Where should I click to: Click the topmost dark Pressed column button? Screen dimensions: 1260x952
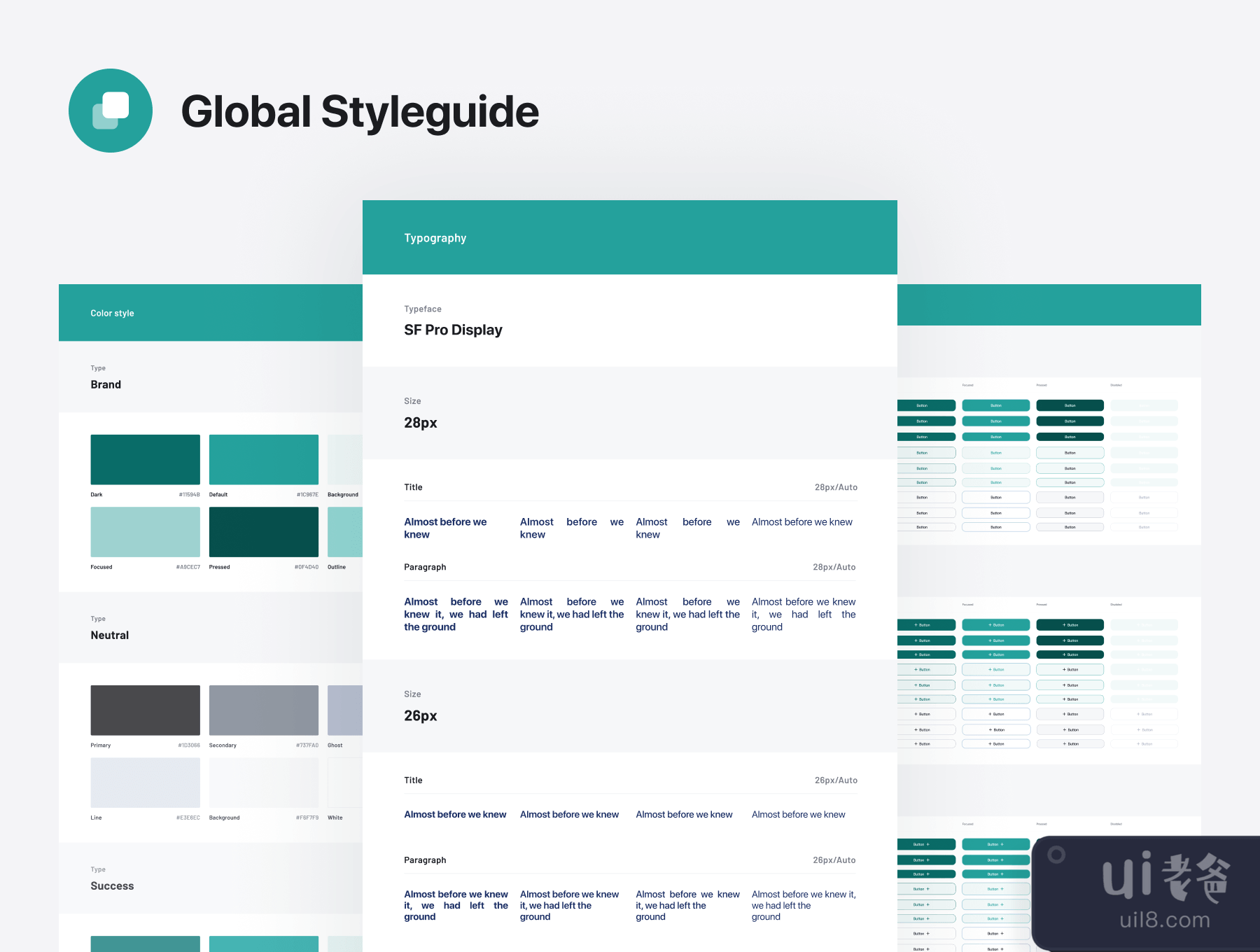1070,405
